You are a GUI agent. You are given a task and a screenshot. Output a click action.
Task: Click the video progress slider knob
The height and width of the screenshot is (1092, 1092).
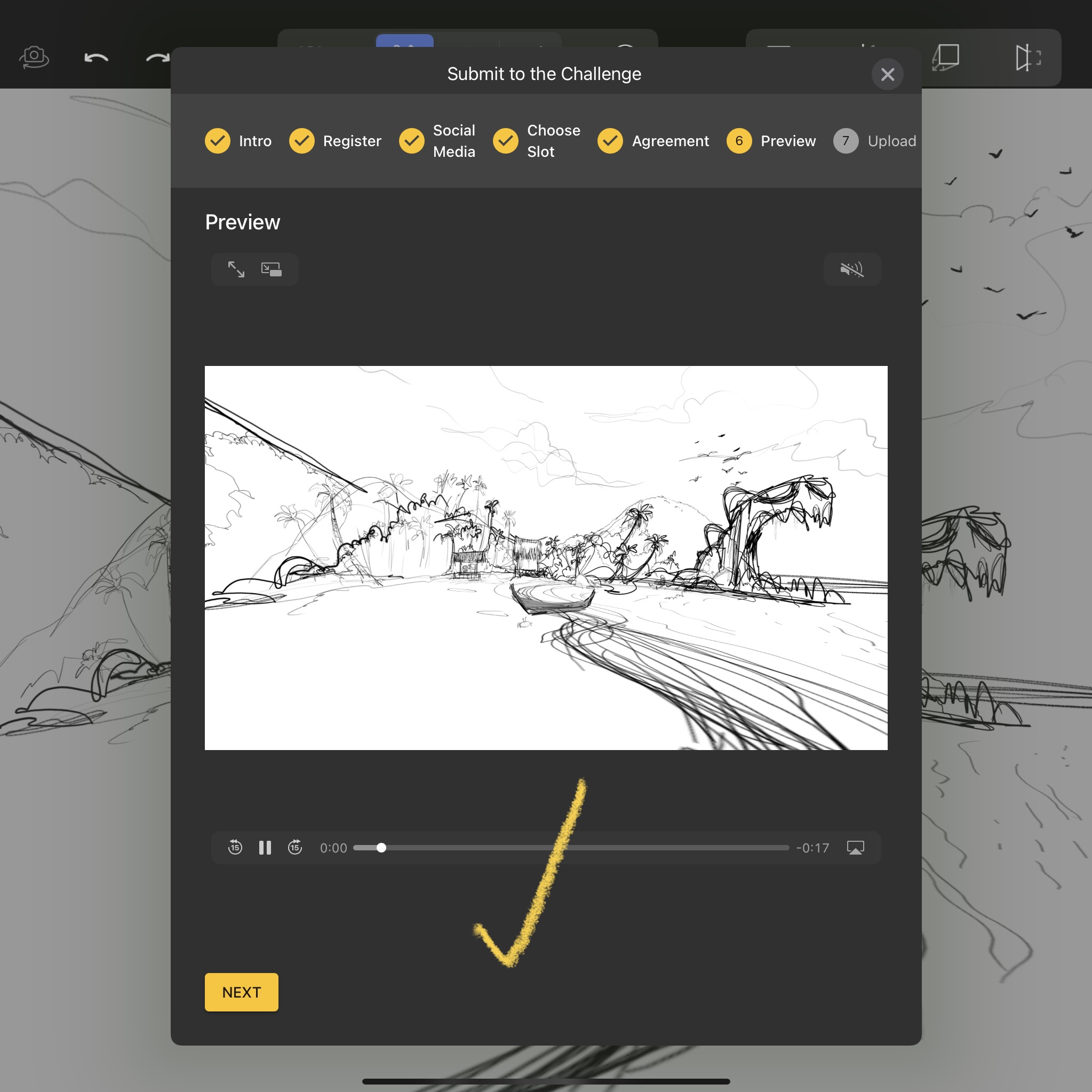[381, 847]
